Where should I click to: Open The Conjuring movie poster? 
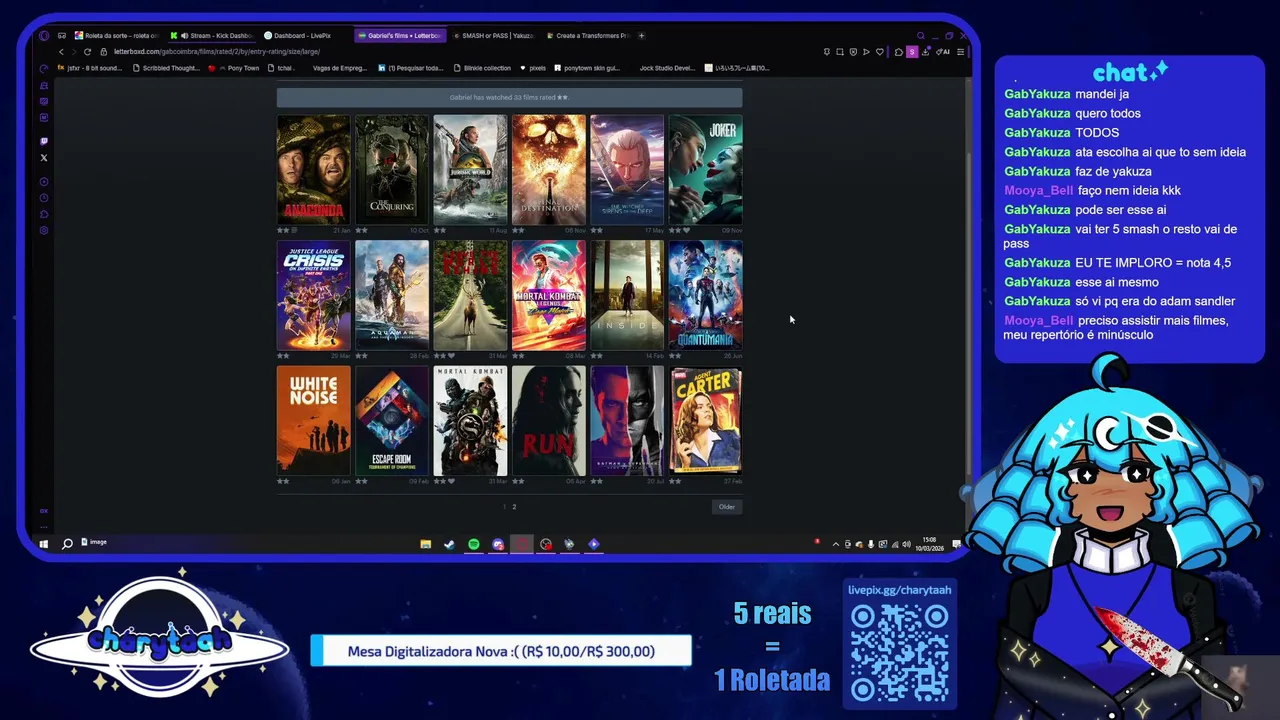(392, 170)
